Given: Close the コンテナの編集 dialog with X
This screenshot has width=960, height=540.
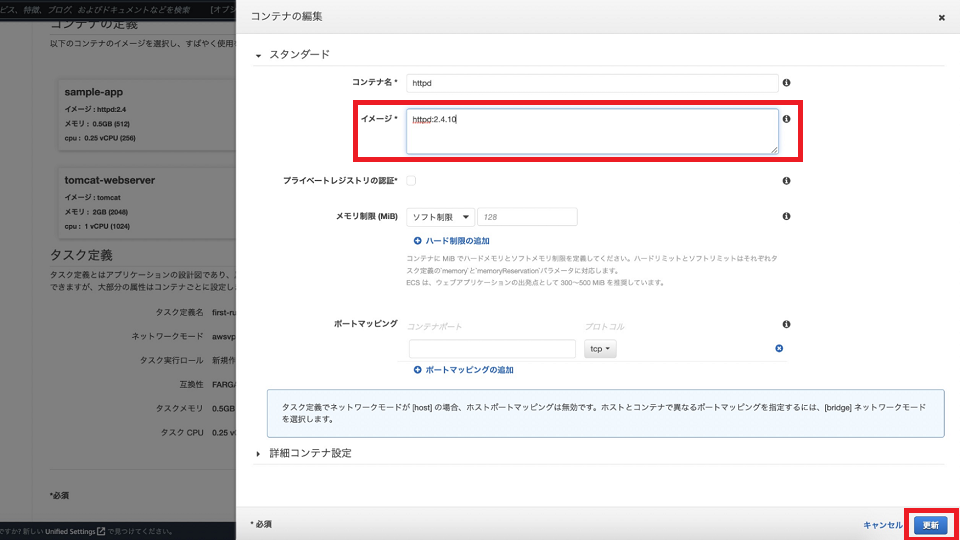Looking at the screenshot, I should click(941, 17).
